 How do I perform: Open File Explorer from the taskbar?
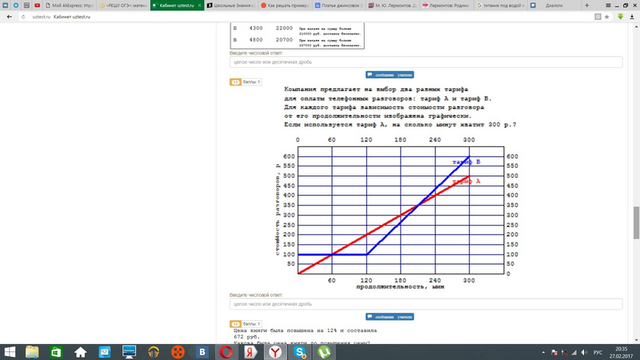(x=32, y=352)
